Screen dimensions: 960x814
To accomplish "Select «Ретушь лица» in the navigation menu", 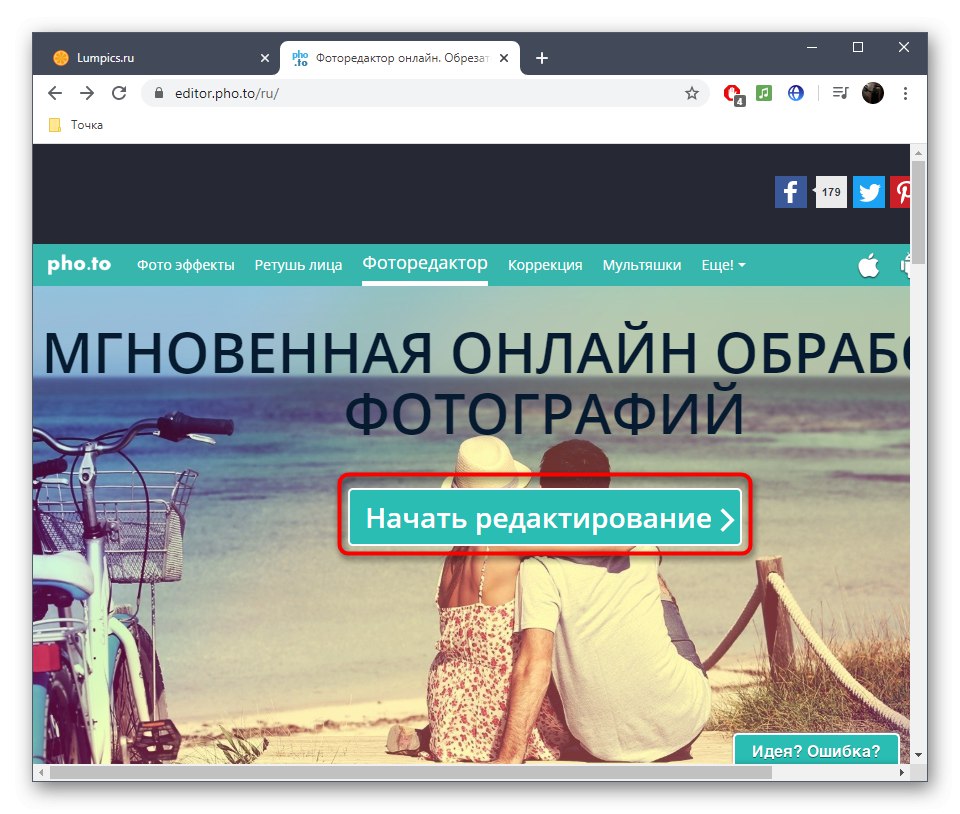I will pos(298,265).
